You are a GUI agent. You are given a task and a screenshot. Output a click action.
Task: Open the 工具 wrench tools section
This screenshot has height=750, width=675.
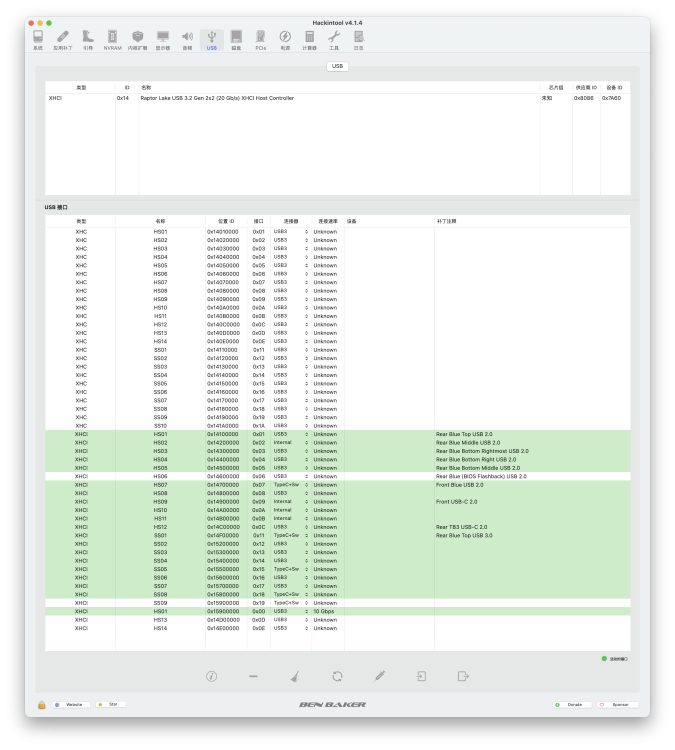(x=334, y=40)
